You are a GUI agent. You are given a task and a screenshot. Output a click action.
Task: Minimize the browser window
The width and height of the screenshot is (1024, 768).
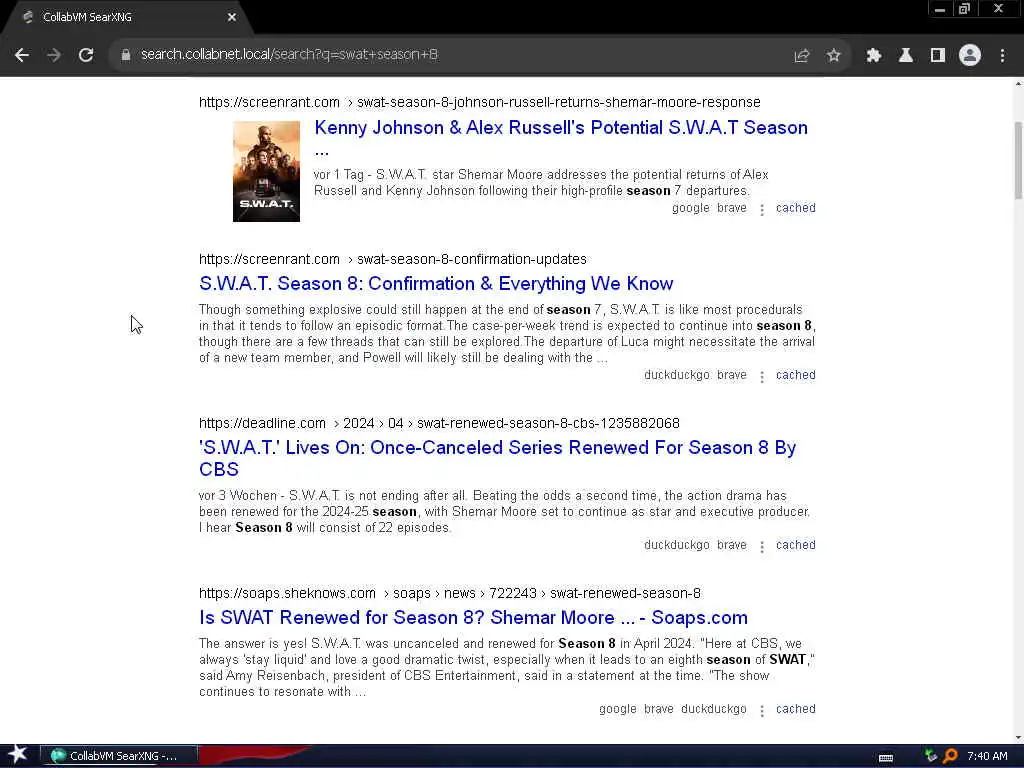(x=940, y=9)
